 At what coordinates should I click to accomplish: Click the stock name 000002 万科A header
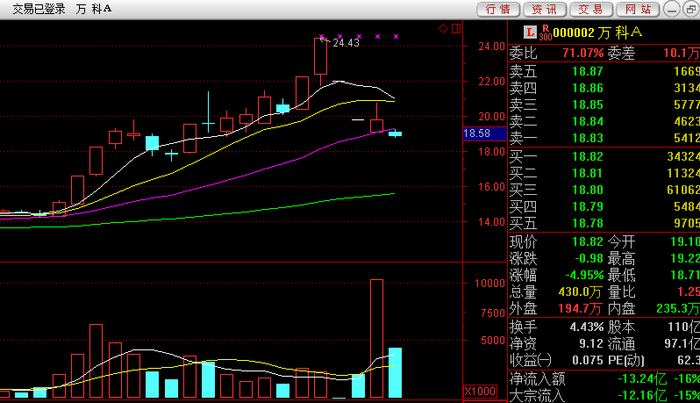click(597, 32)
